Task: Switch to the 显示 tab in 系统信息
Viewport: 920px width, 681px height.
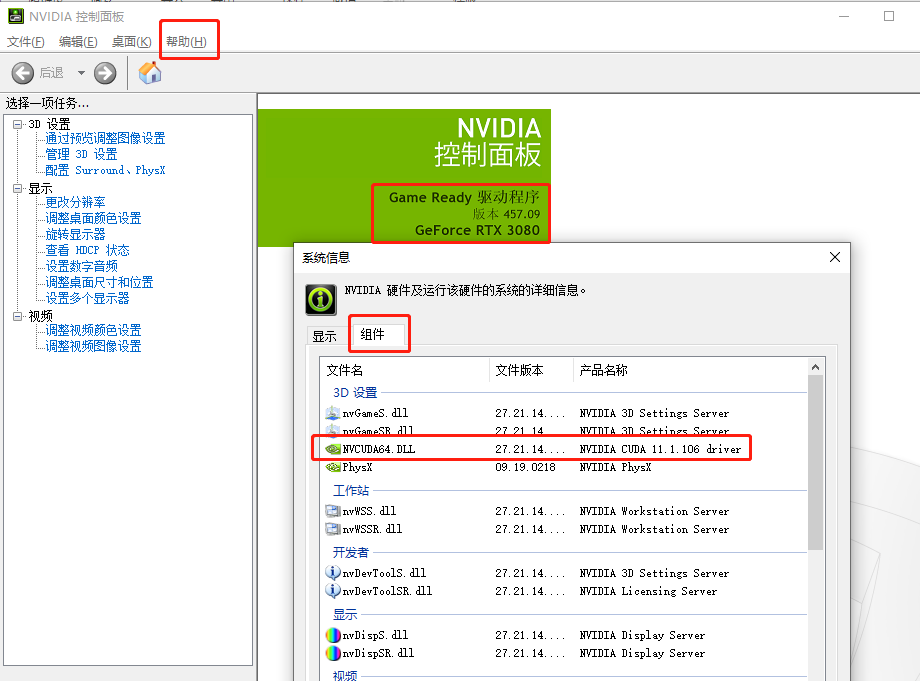Action: click(x=324, y=336)
